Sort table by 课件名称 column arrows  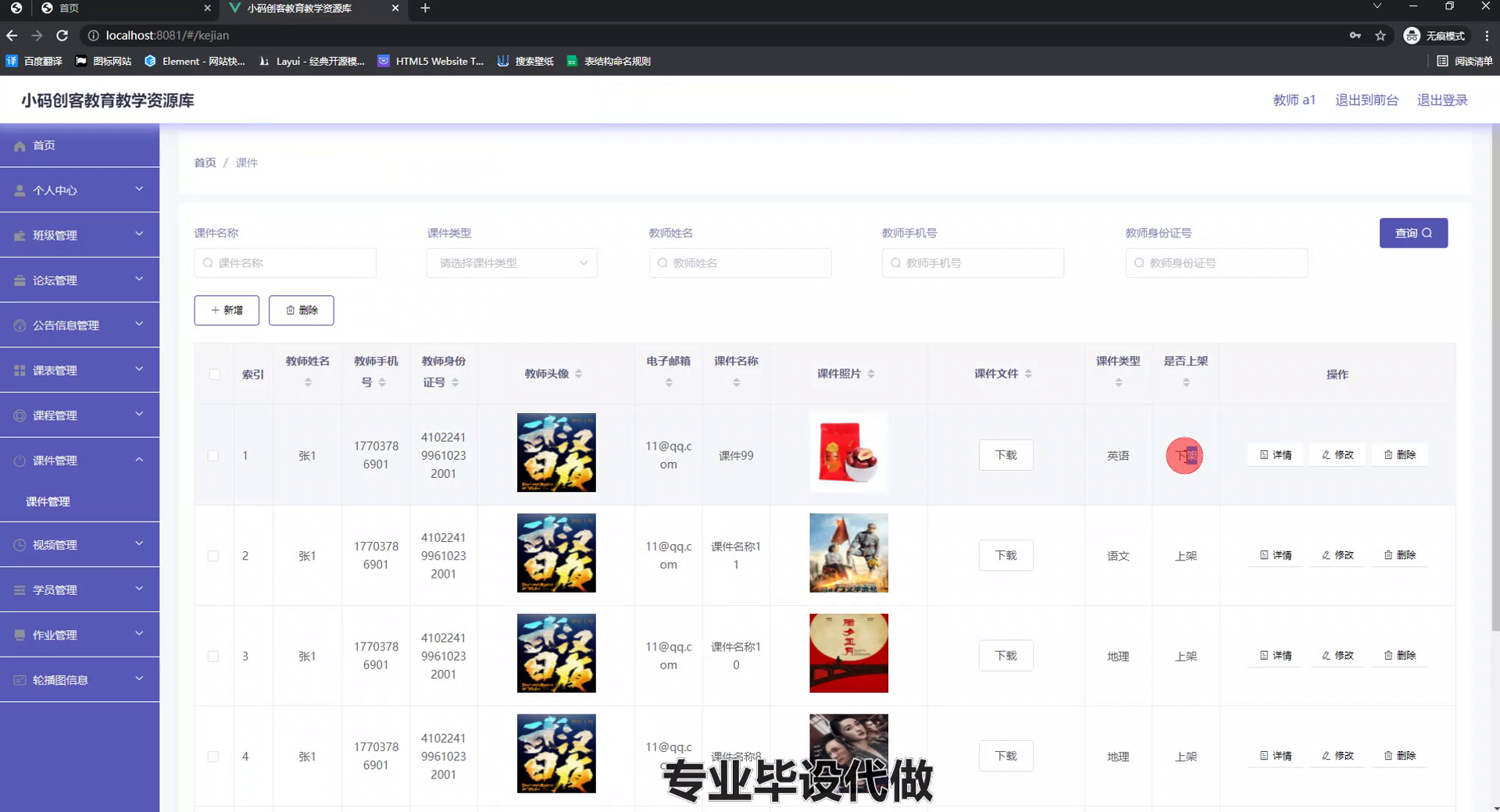(x=737, y=383)
